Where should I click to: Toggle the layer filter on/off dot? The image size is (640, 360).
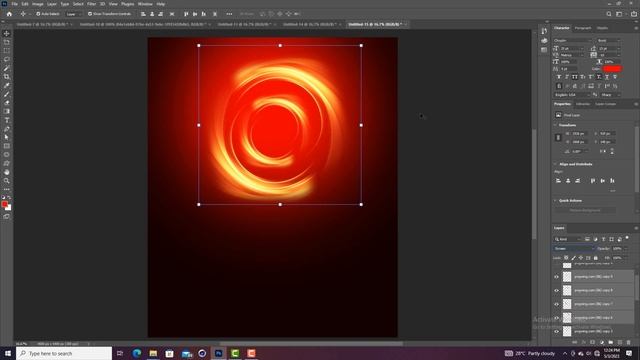pos(627,238)
